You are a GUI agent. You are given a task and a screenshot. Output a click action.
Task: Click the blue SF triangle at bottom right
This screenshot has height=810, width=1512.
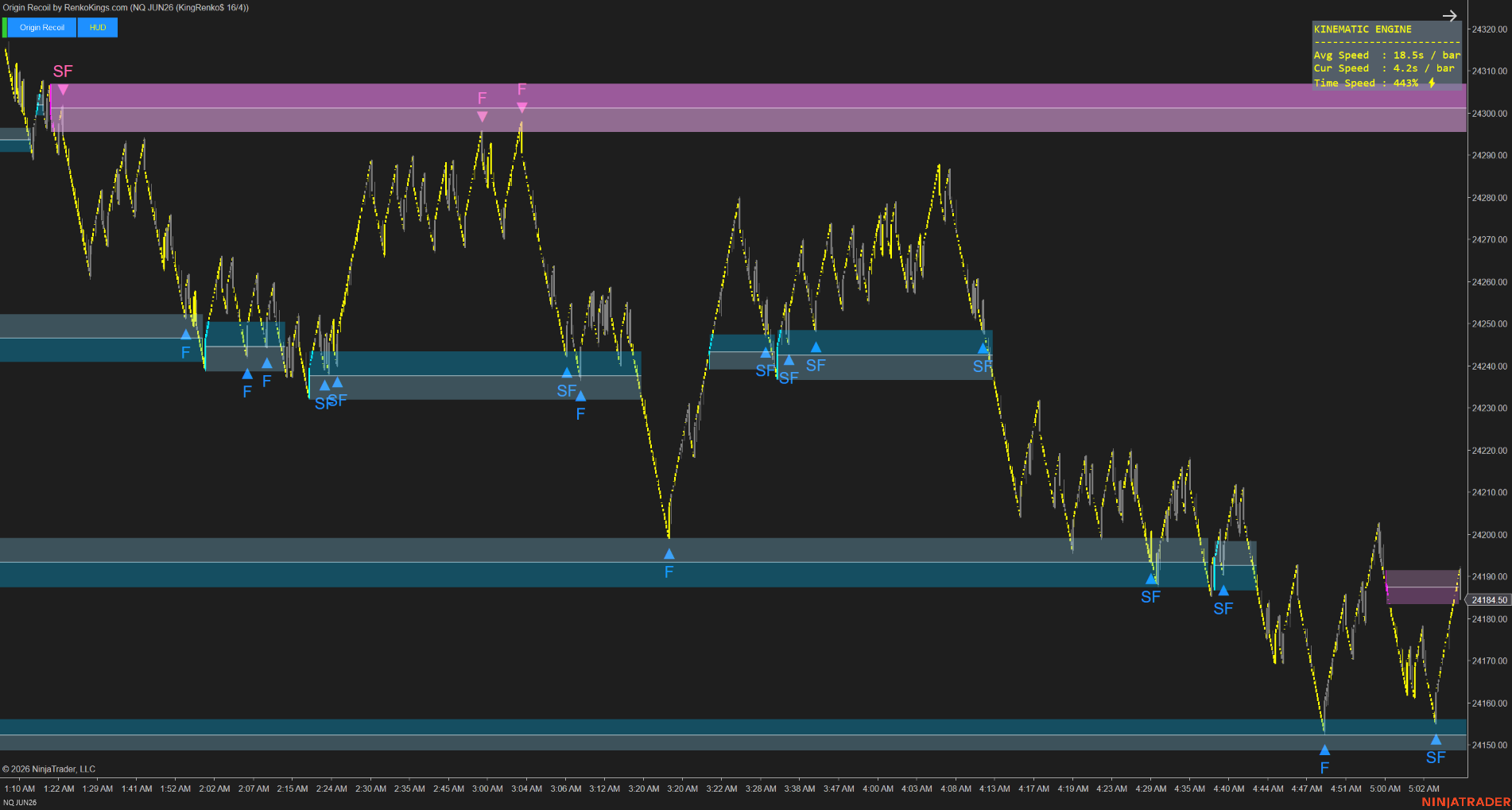click(x=1436, y=740)
